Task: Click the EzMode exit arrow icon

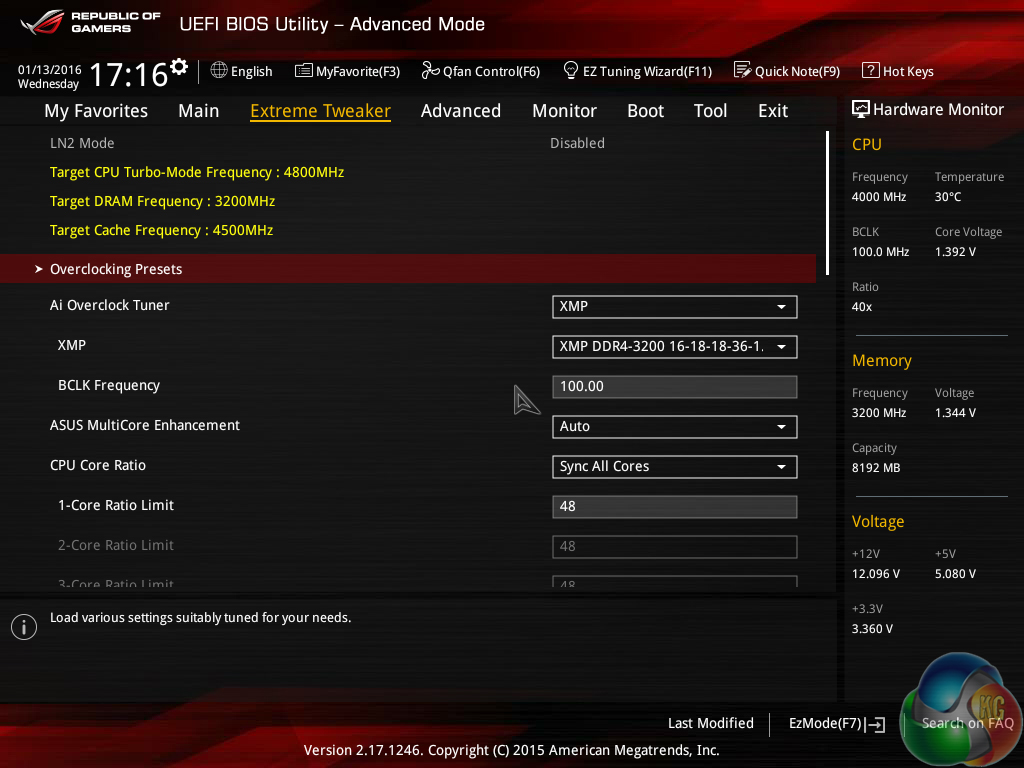Action: click(875, 724)
